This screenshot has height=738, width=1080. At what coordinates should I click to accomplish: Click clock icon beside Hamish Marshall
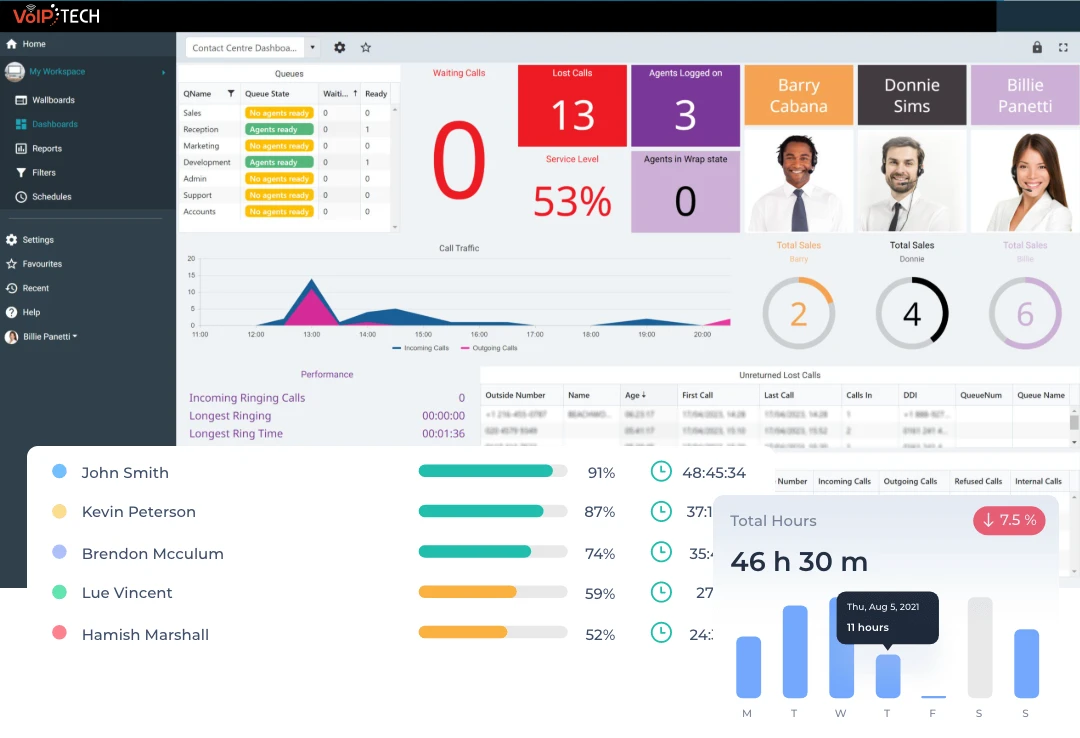(x=661, y=633)
